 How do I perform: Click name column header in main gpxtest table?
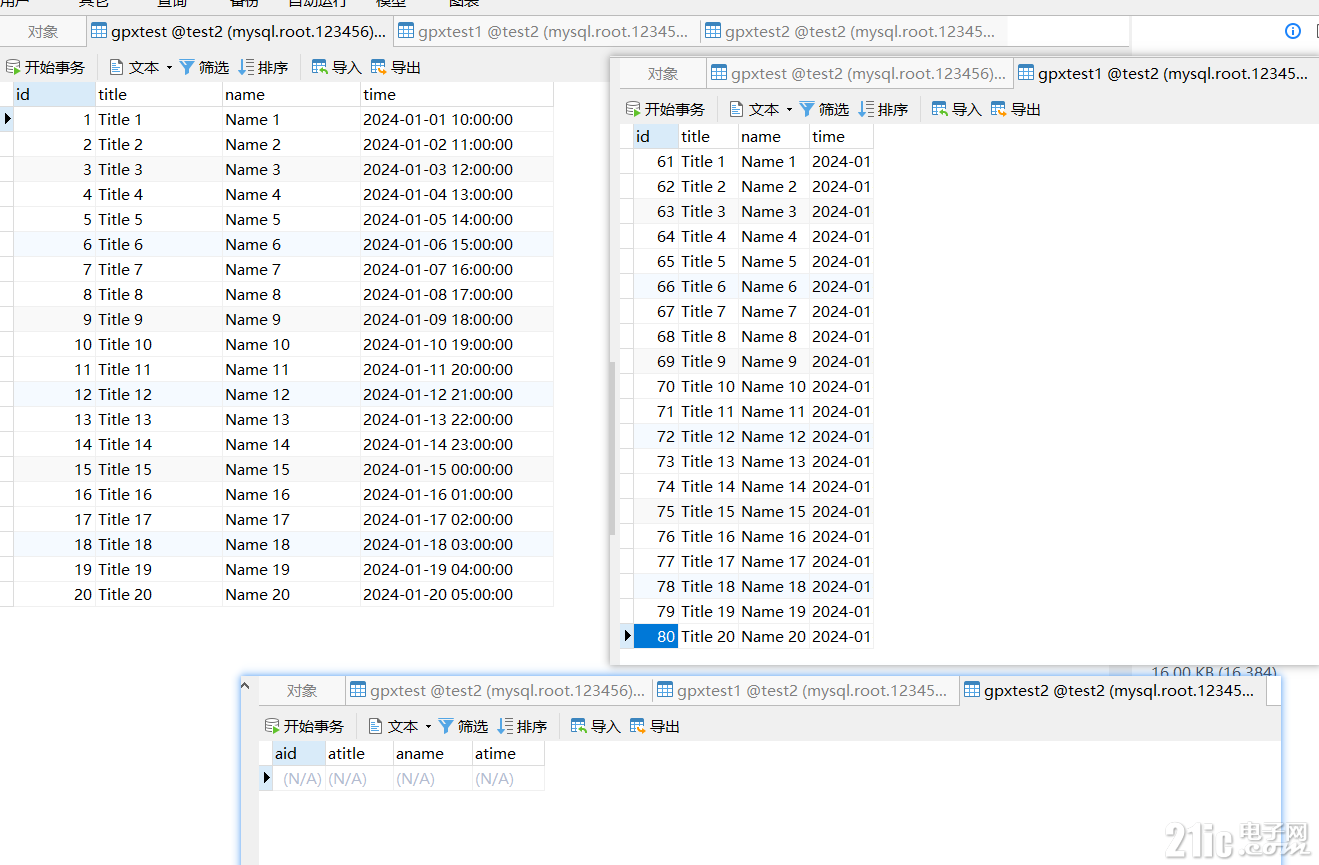[x=291, y=94]
